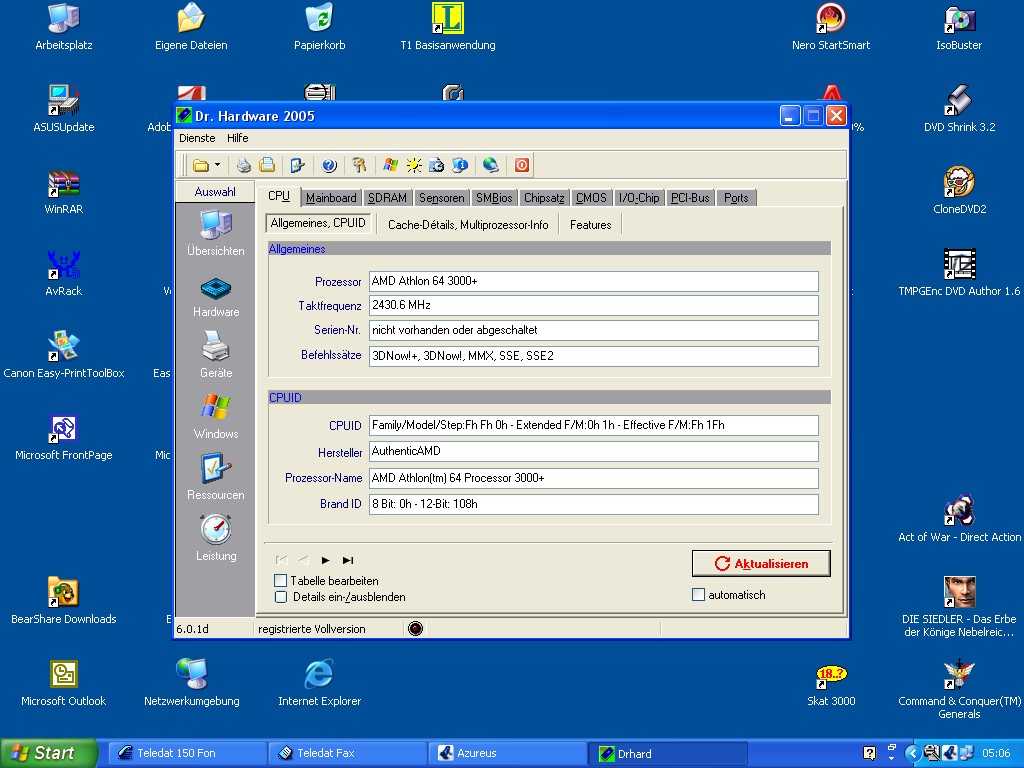Viewport: 1024px width, 768px height.
Task: Switch to Azureus taskbar item
Action: click(x=507, y=753)
